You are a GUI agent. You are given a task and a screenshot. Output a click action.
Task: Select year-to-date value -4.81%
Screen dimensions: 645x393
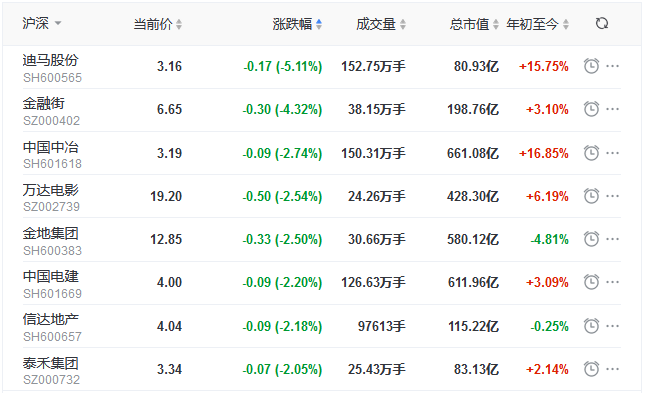coord(550,240)
